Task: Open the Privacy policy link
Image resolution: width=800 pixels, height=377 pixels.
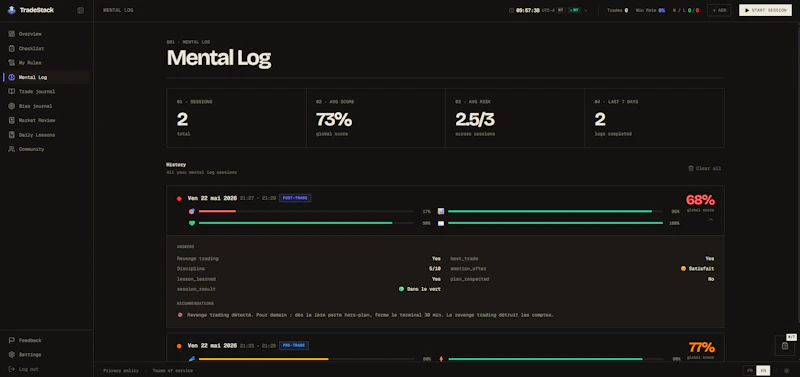Action: [x=121, y=371]
